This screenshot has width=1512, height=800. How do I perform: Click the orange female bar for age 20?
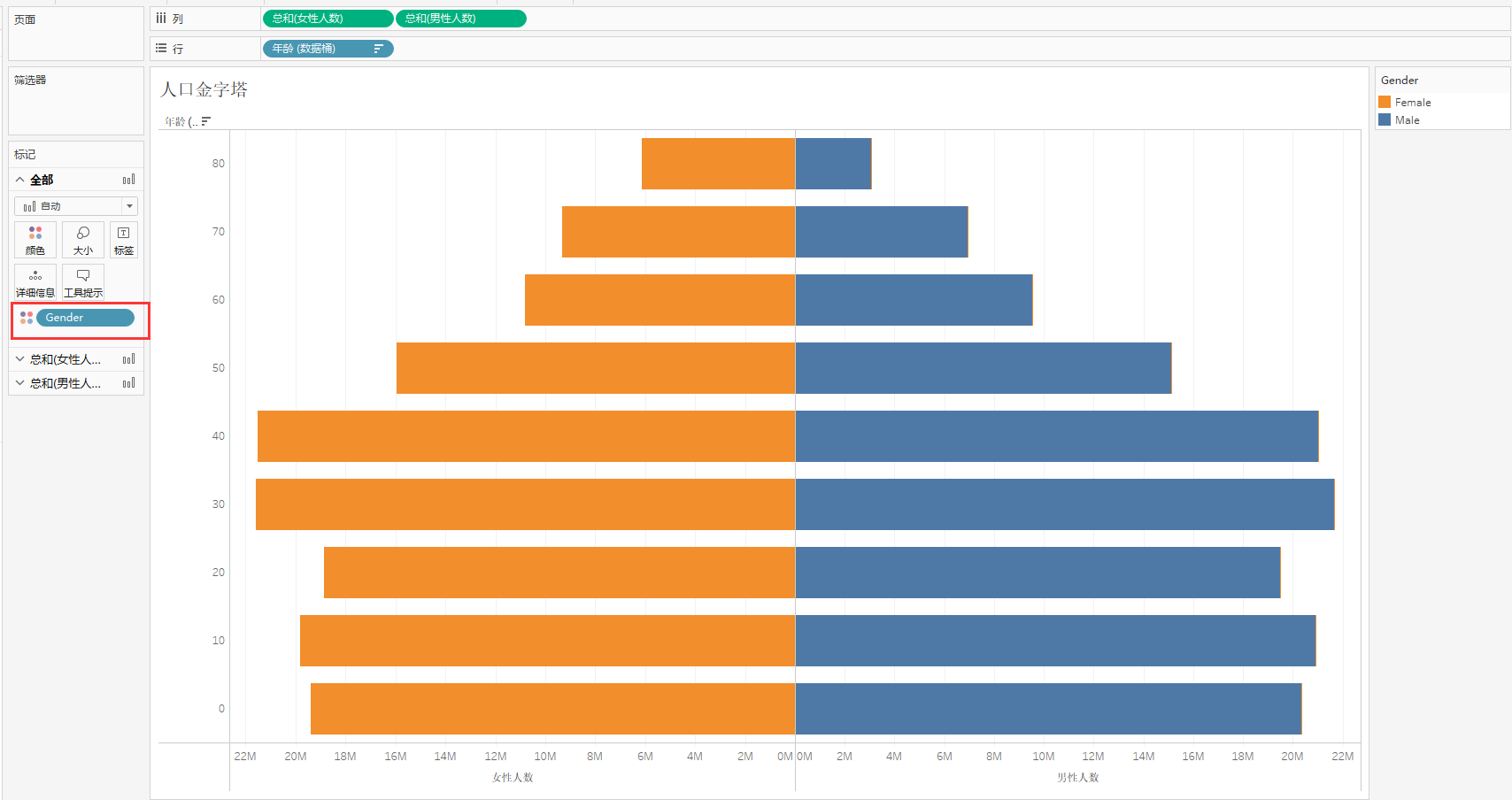[x=559, y=573]
